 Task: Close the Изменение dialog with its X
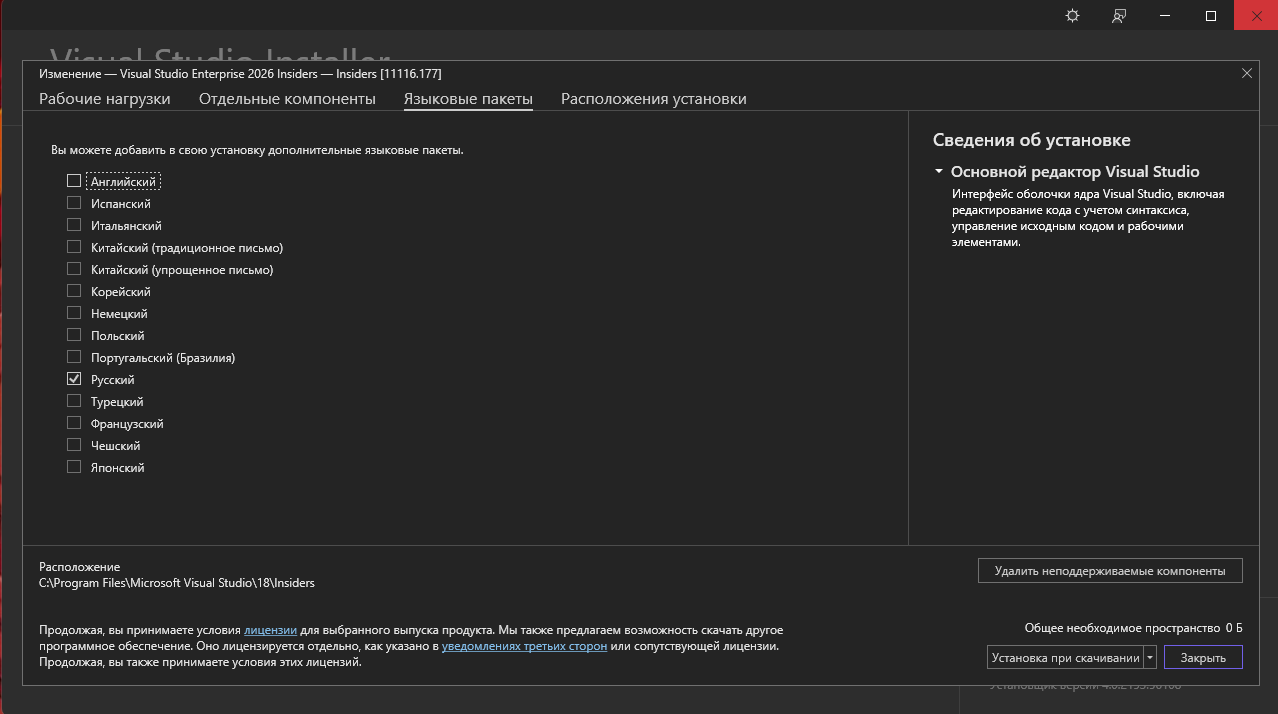click(1246, 73)
